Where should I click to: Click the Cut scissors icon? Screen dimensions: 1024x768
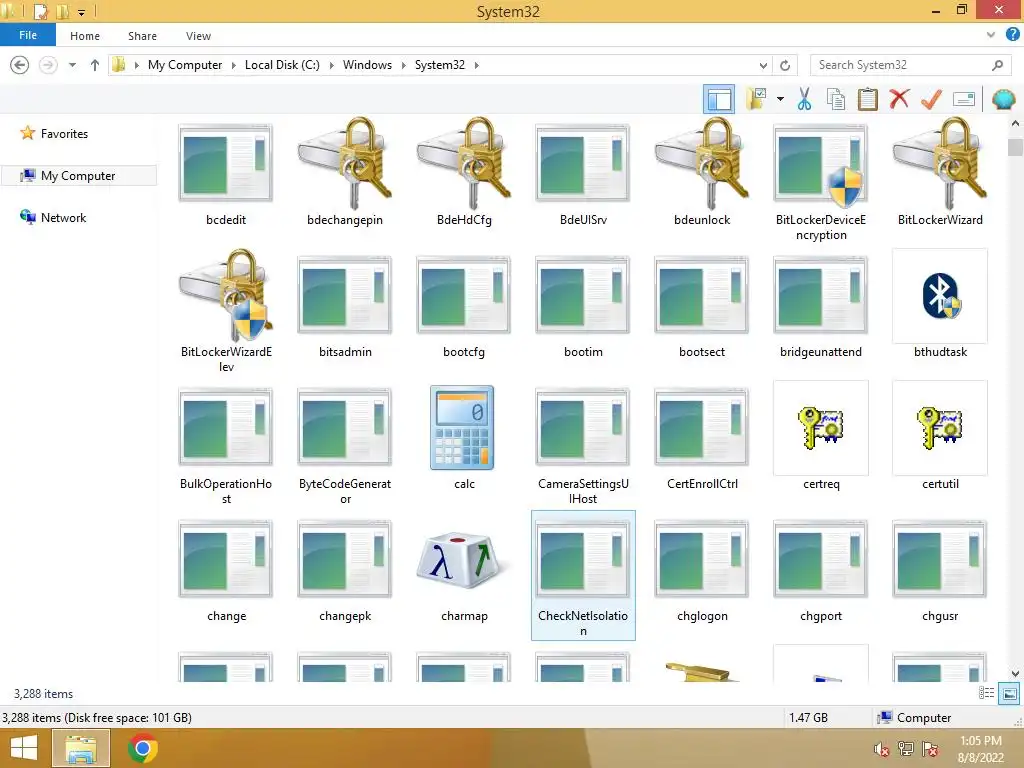[x=805, y=99]
